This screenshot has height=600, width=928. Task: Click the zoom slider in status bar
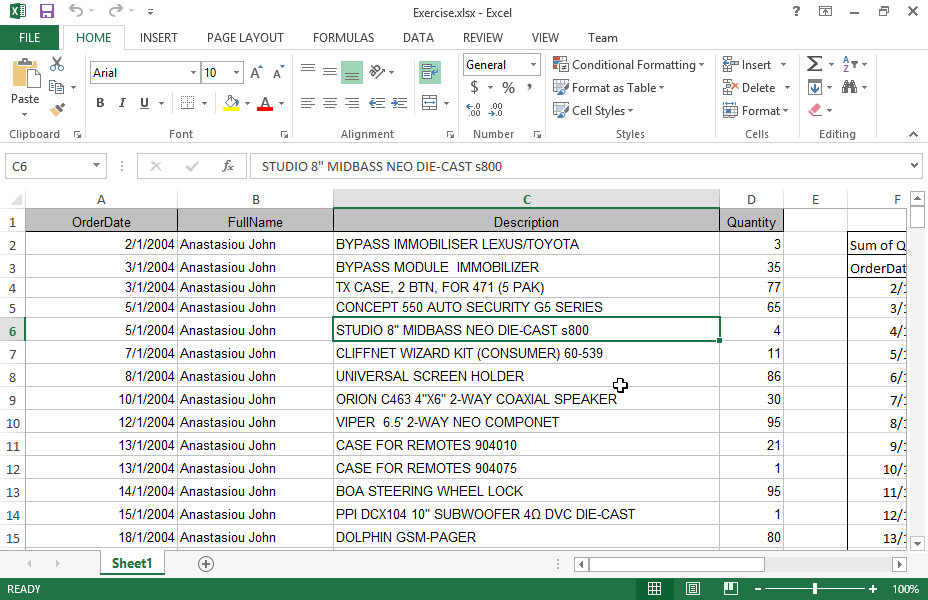(815, 589)
